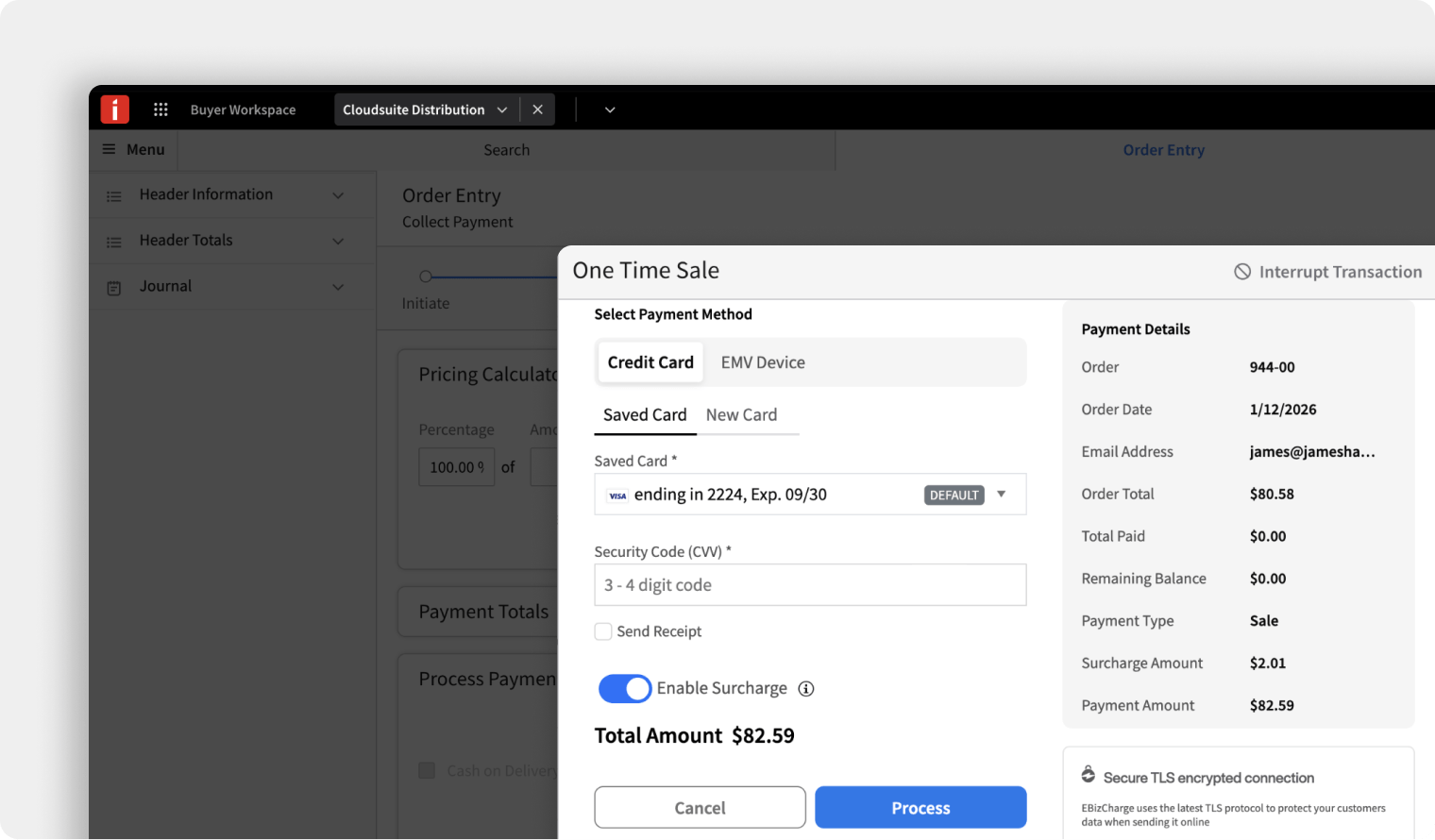Check the Send Receipt checkbox
This screenshot has height=840, width=1435.
pyautogui.click(x=603, y=631)
